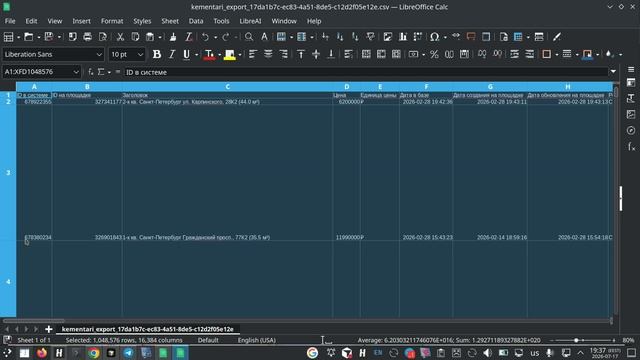Click column C header
This screenshot has height=360, width=640.
click(227, 87)
